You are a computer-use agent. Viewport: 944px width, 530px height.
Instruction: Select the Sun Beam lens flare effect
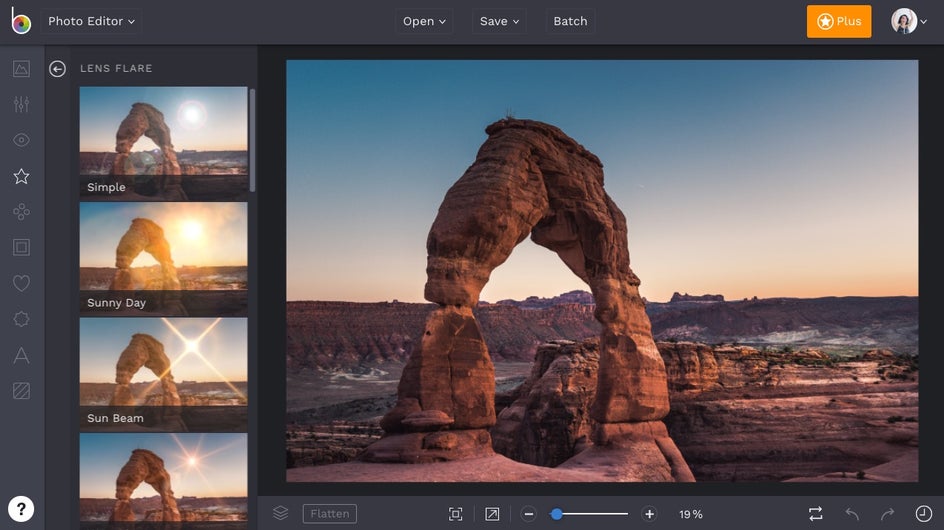click(x=163, y=375)
